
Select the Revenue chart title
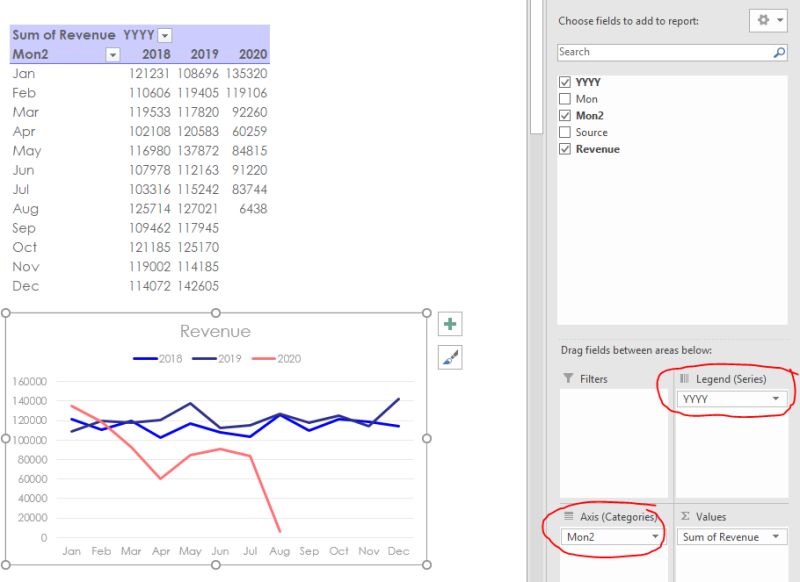pos(214,331)
